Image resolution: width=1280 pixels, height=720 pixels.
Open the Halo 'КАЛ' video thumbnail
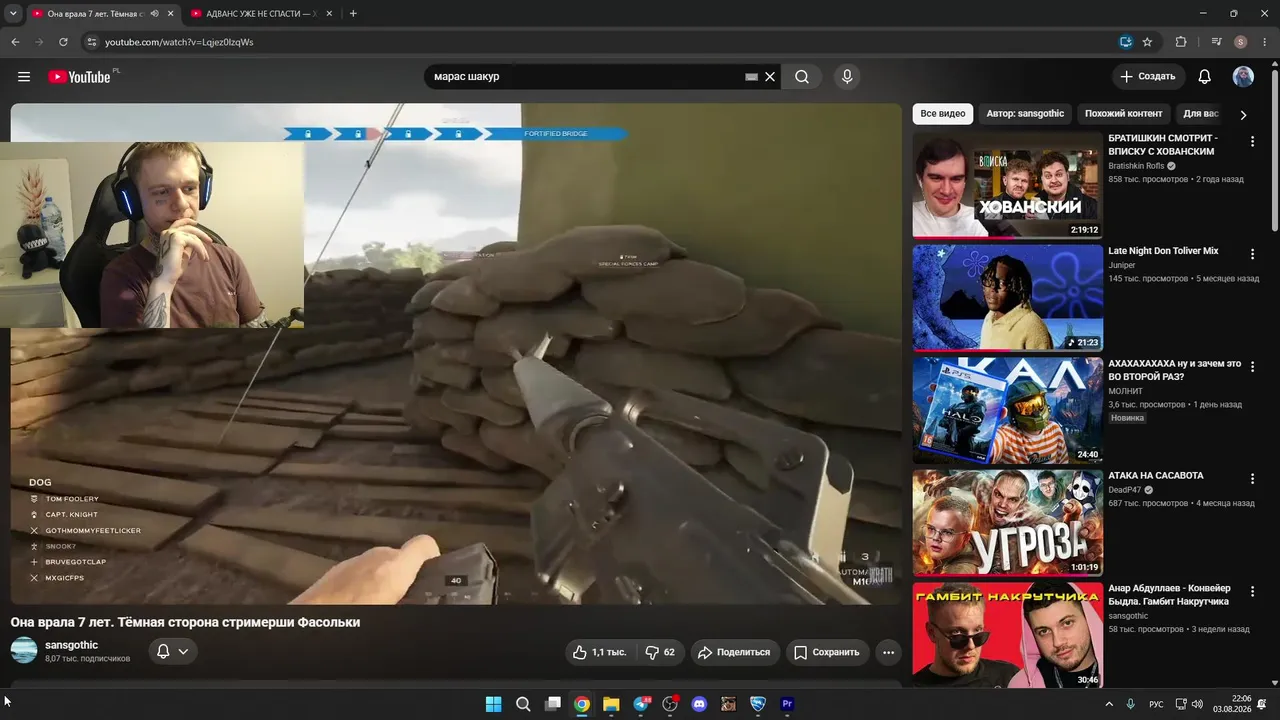[1007, 410]
